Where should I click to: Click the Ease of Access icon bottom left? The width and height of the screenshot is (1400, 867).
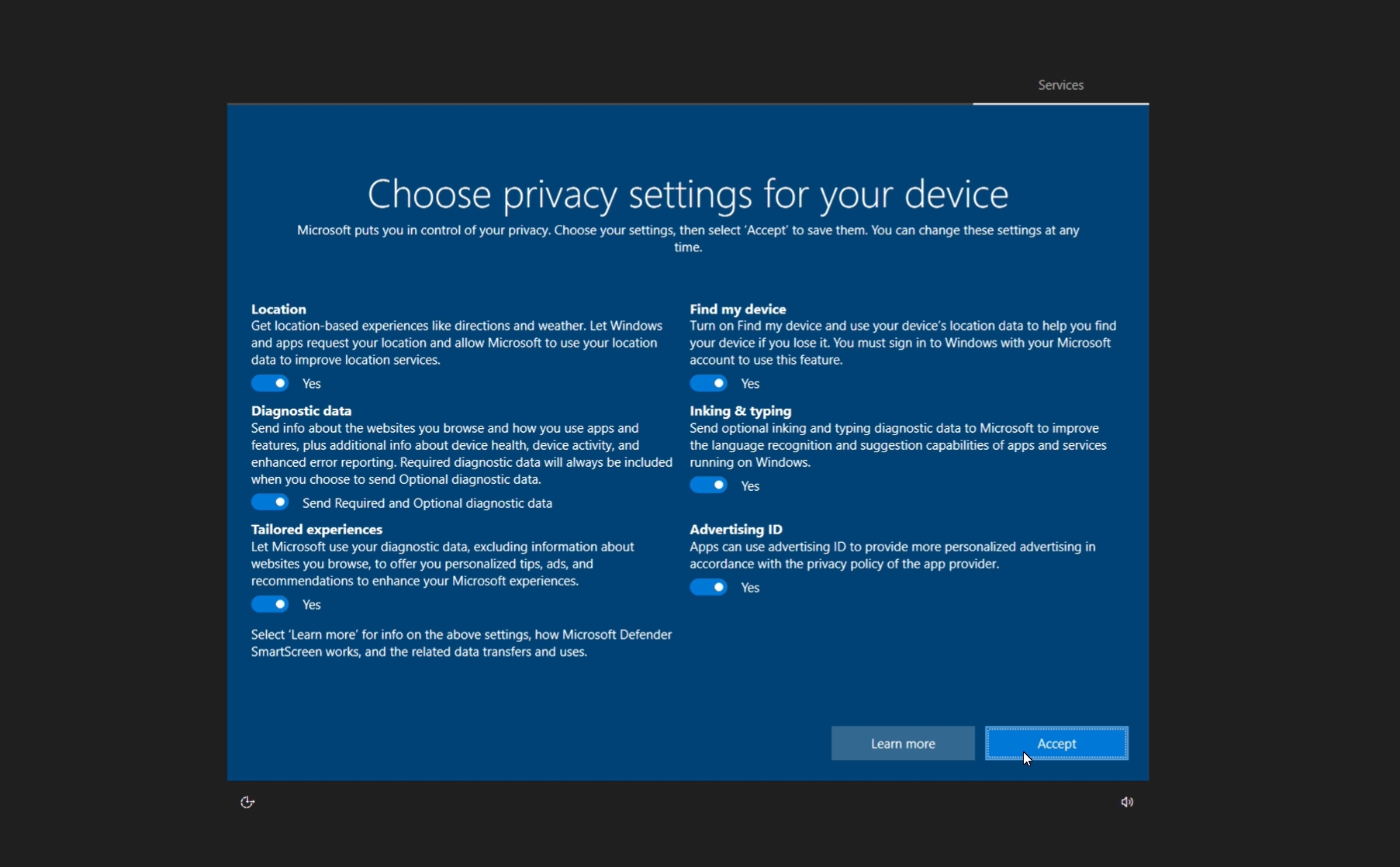pos(247,801)
